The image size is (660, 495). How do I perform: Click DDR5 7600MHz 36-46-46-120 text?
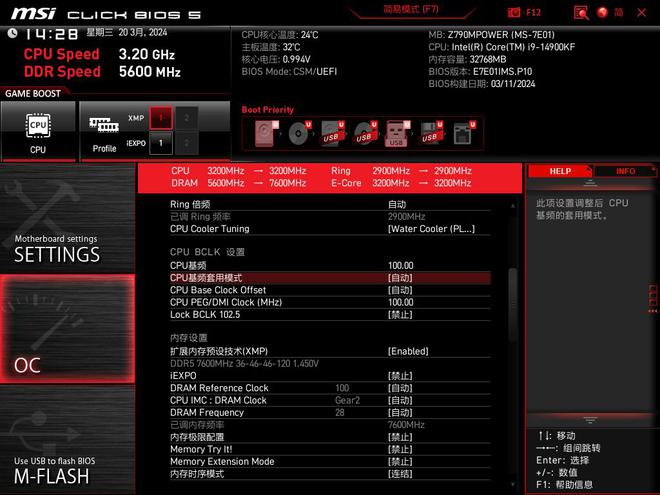(244, 363)
